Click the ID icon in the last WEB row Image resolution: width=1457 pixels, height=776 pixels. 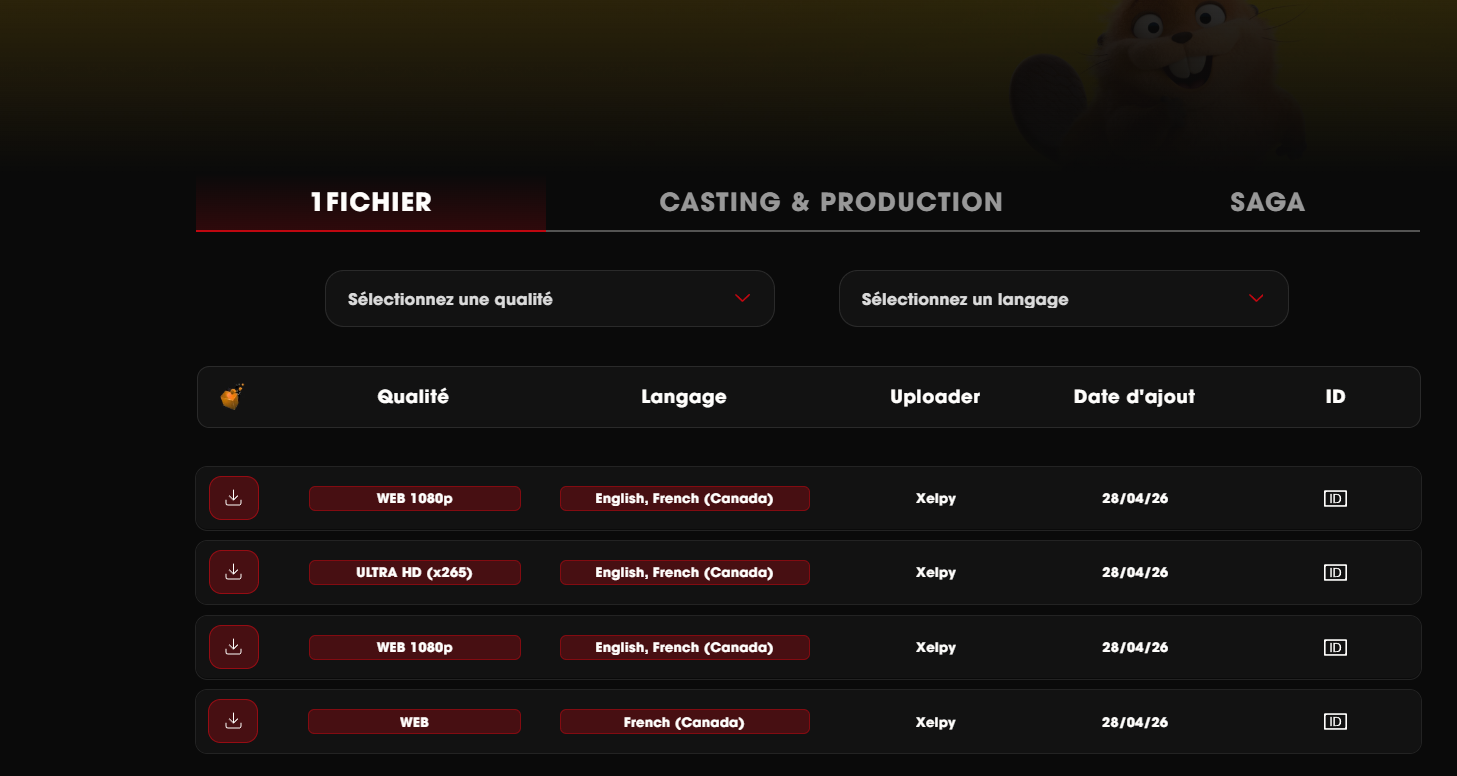click(x=1335, y=722)
